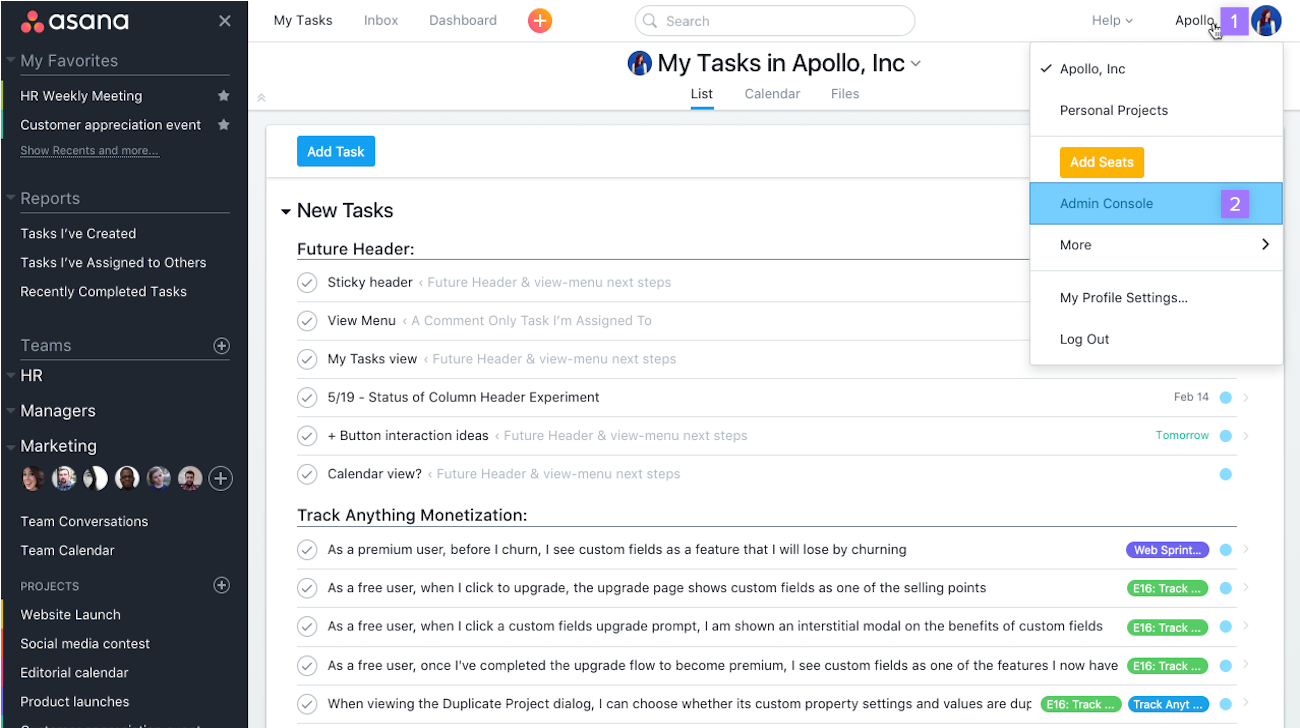The width and height of the screenshot is (1300, 728).
Task: Complete the Duplicate Project dialog task
Action: click(x=307, y=704)
